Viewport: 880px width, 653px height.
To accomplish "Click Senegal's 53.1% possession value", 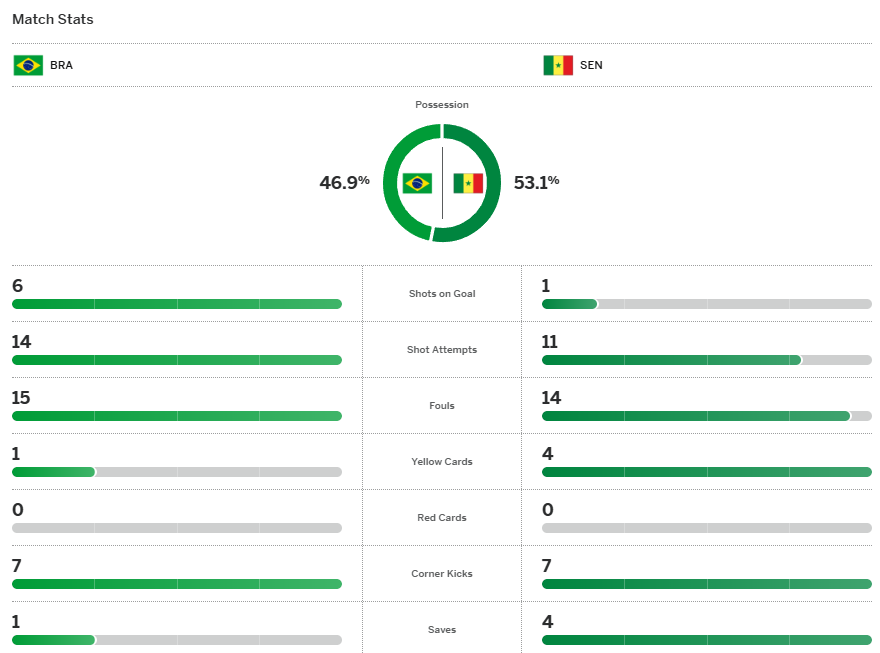I will [536, 182].
